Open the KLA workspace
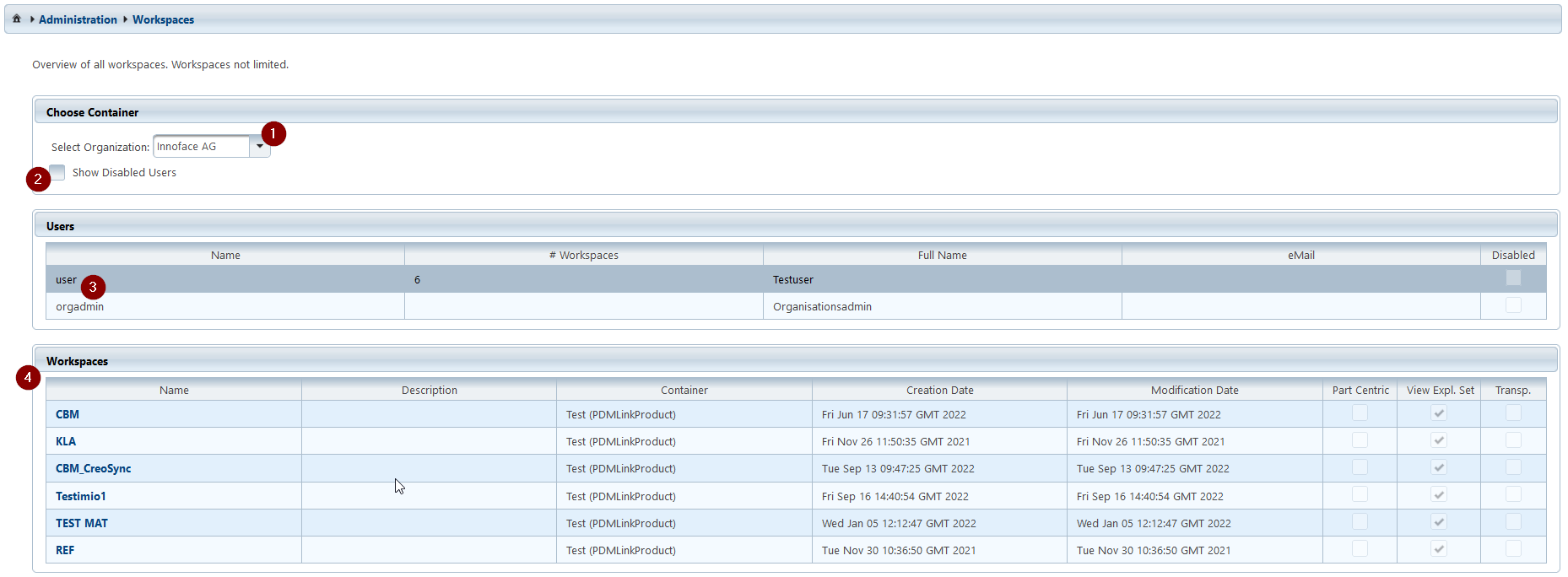The height and width of the screenshot is (577, 1568). point(66,441)
